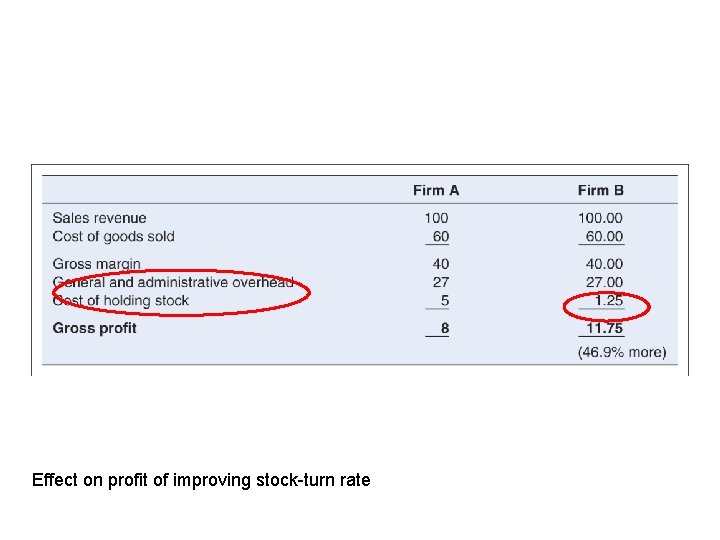Click Firm A's gross margin value 40
The image size is (720, 540).
coord(440,264)
